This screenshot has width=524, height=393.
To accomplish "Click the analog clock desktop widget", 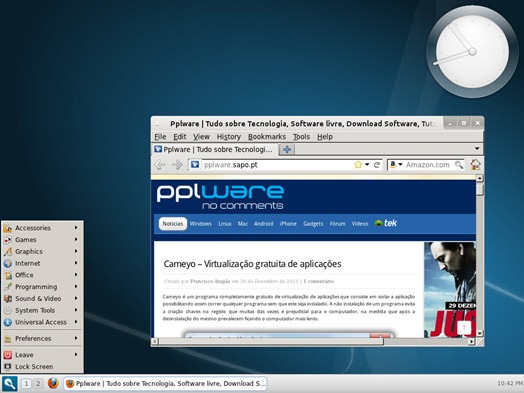I will point(472,52).
